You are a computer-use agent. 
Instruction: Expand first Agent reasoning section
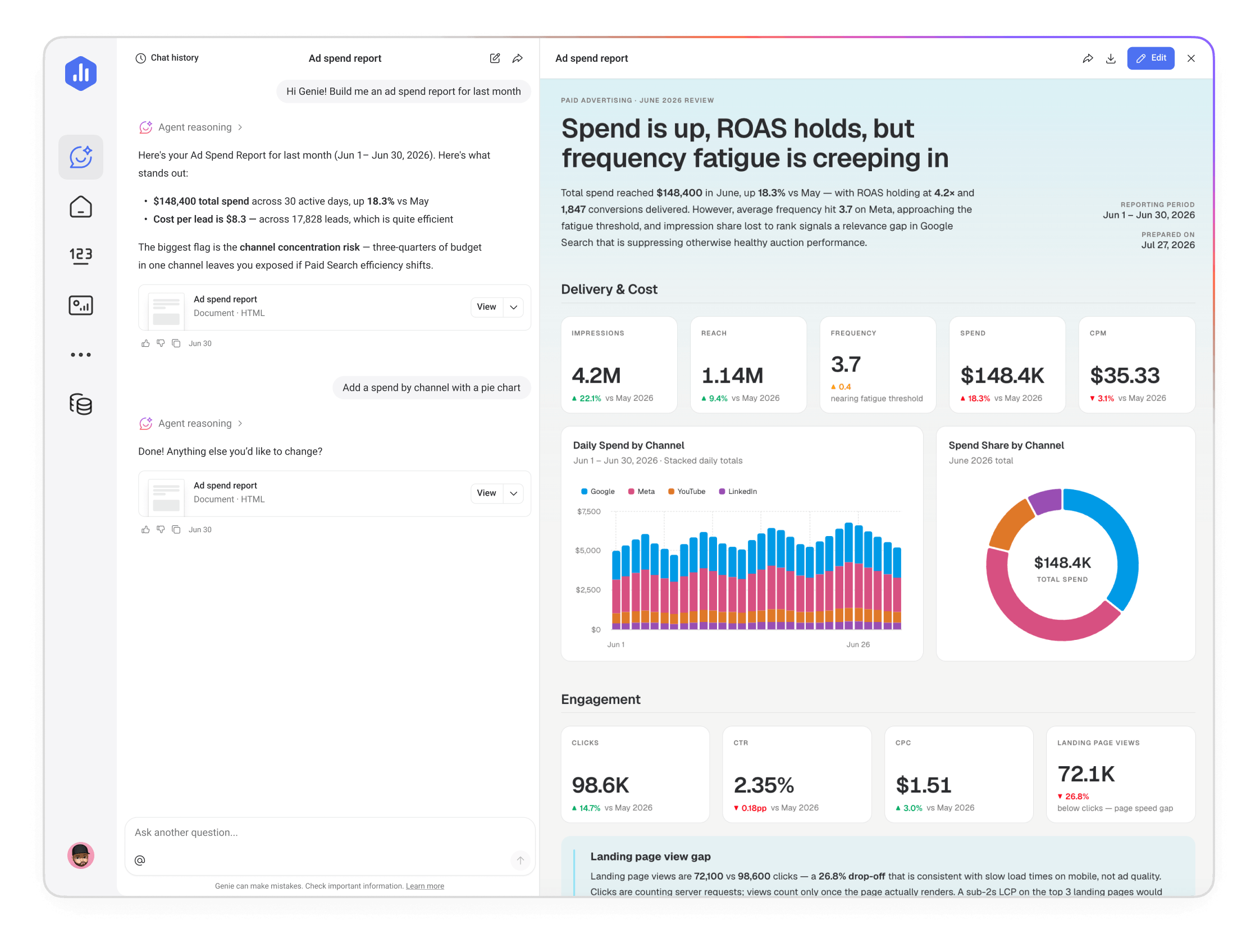[191, 127]
